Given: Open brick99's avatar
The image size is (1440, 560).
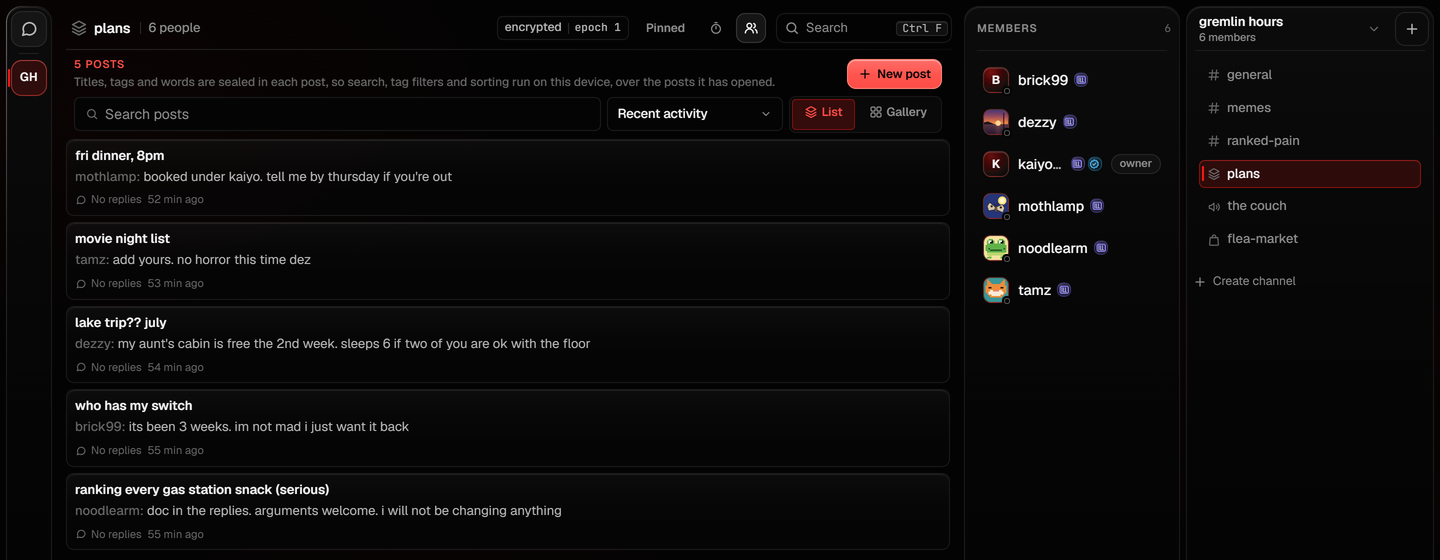Looking at the screenshot, I should pyautogui.click(x=995, y=80).
